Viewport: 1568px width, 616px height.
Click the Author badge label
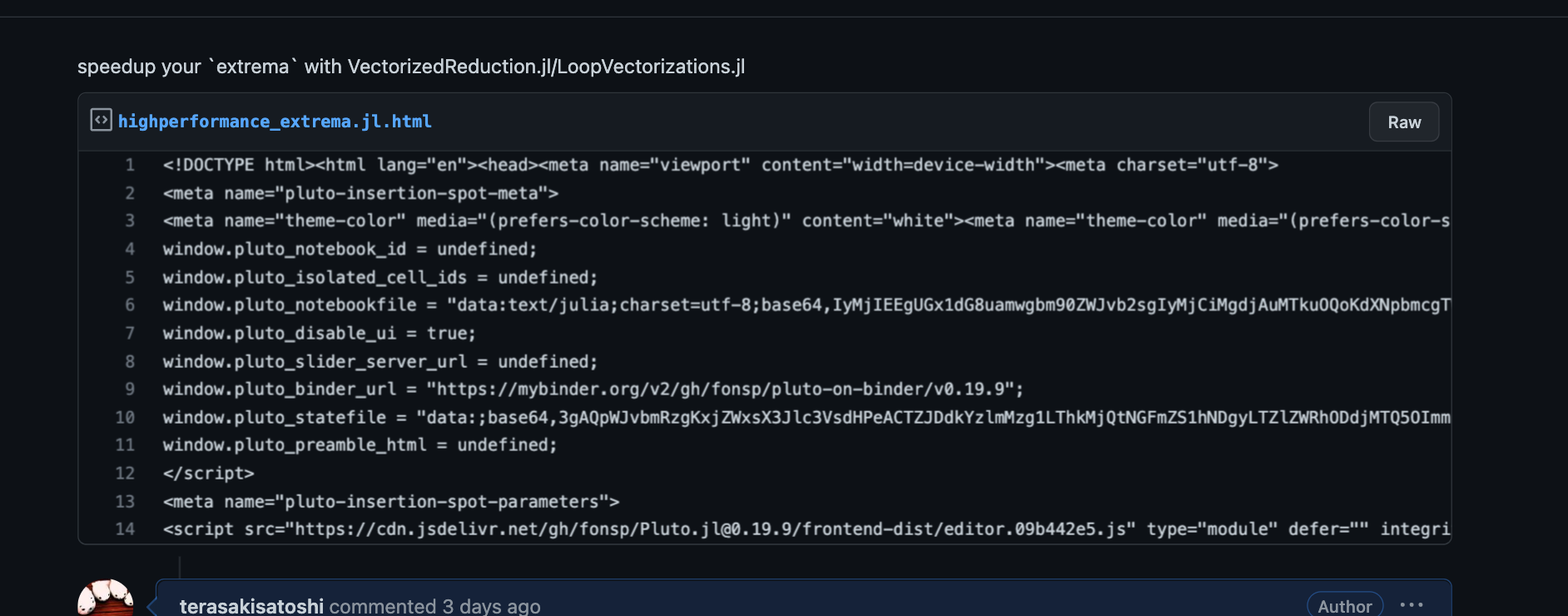coord(1344,606)
